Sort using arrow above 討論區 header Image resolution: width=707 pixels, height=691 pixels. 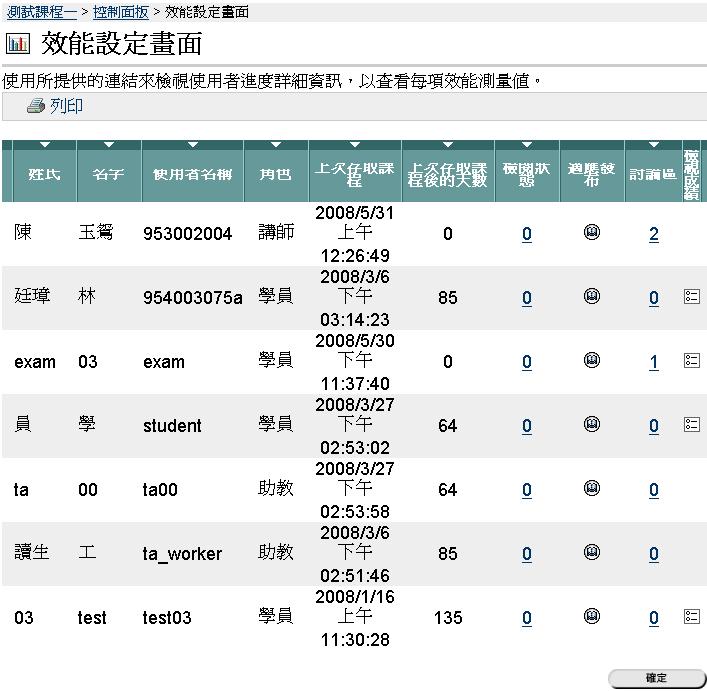coord(653,146)
